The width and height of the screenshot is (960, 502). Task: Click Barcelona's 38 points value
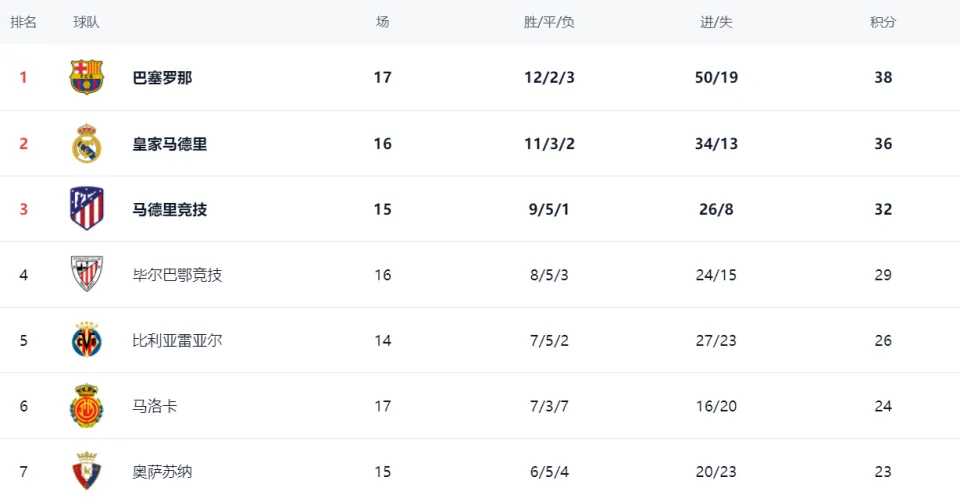pos(883,77)
